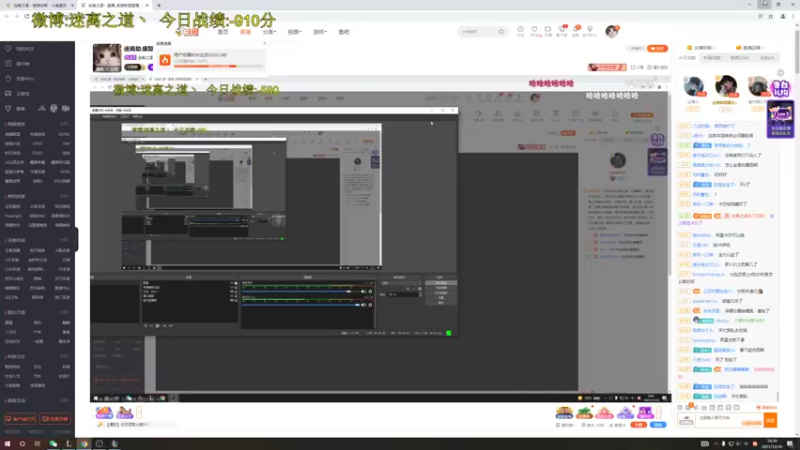Viewport: 800px width, 450px height.
Task: Click the orange 充值 recharge button
Action: coord(638,424)
